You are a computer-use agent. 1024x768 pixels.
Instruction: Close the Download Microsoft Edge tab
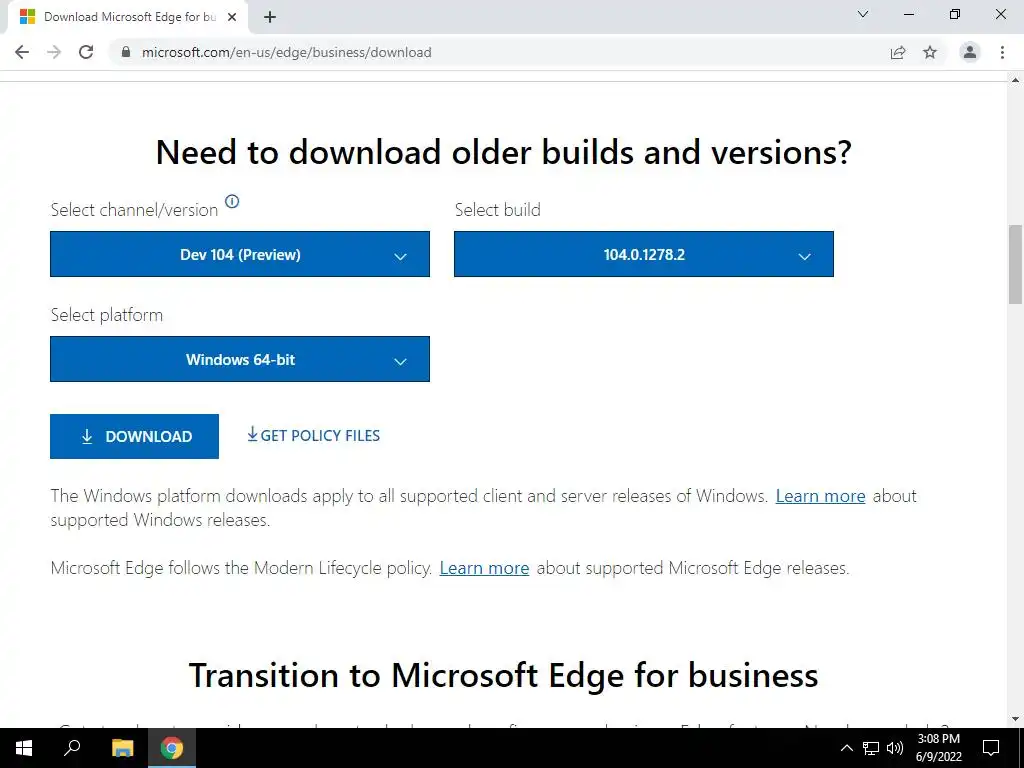coord(232,17)
